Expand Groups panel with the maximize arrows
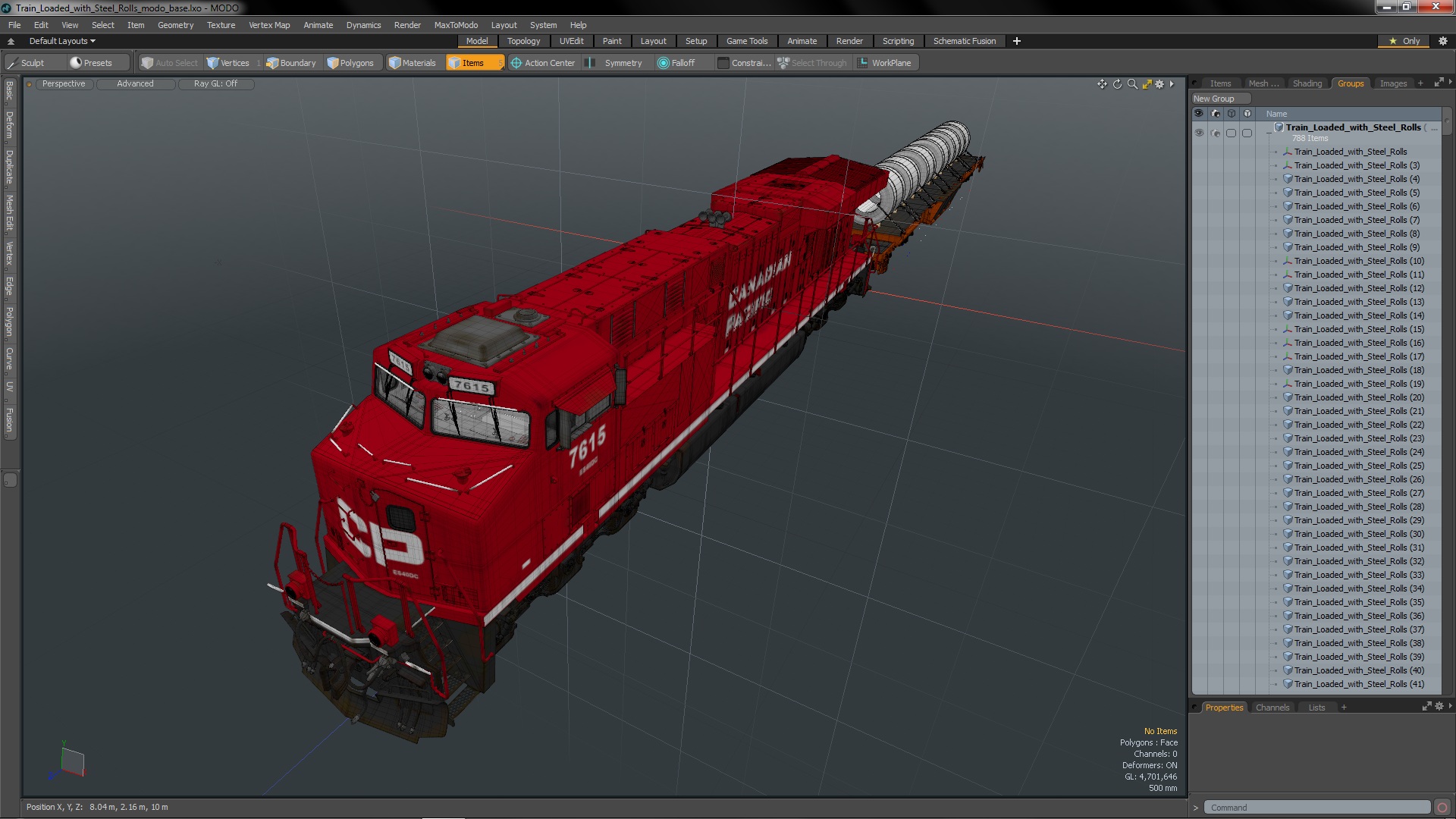 pyautogui.click(x=1439, y=83)
